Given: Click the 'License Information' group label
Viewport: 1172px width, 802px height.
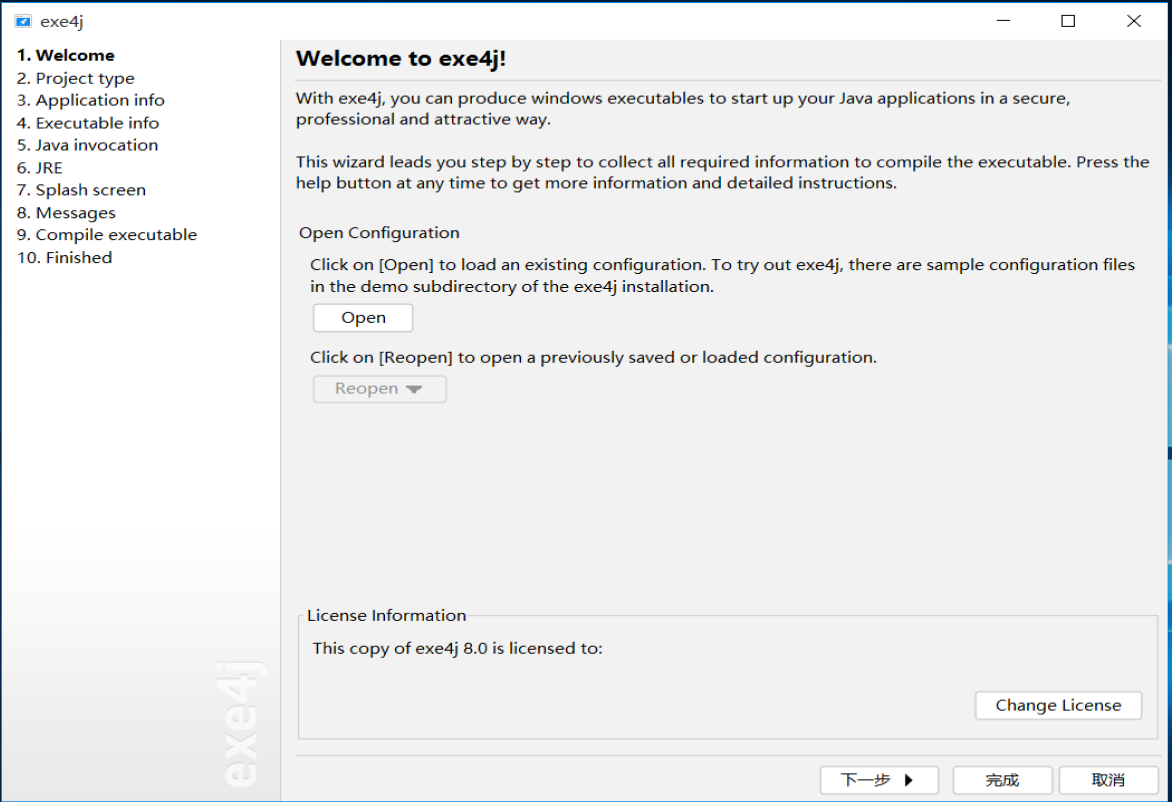Looking at the screenshot, I should pyautogui.click(x=386, y=616).
